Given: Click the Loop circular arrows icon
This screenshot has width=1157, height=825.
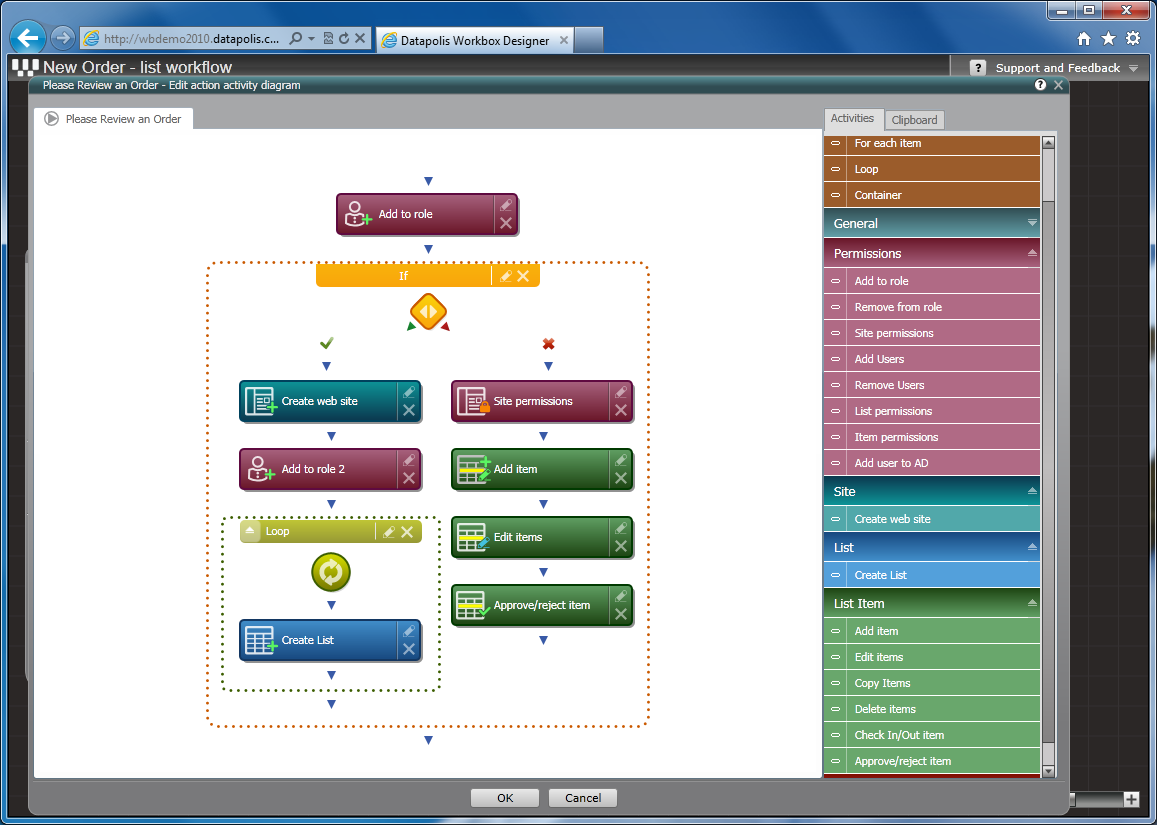Looking at the screenshot, I should (x=331, y=572).
